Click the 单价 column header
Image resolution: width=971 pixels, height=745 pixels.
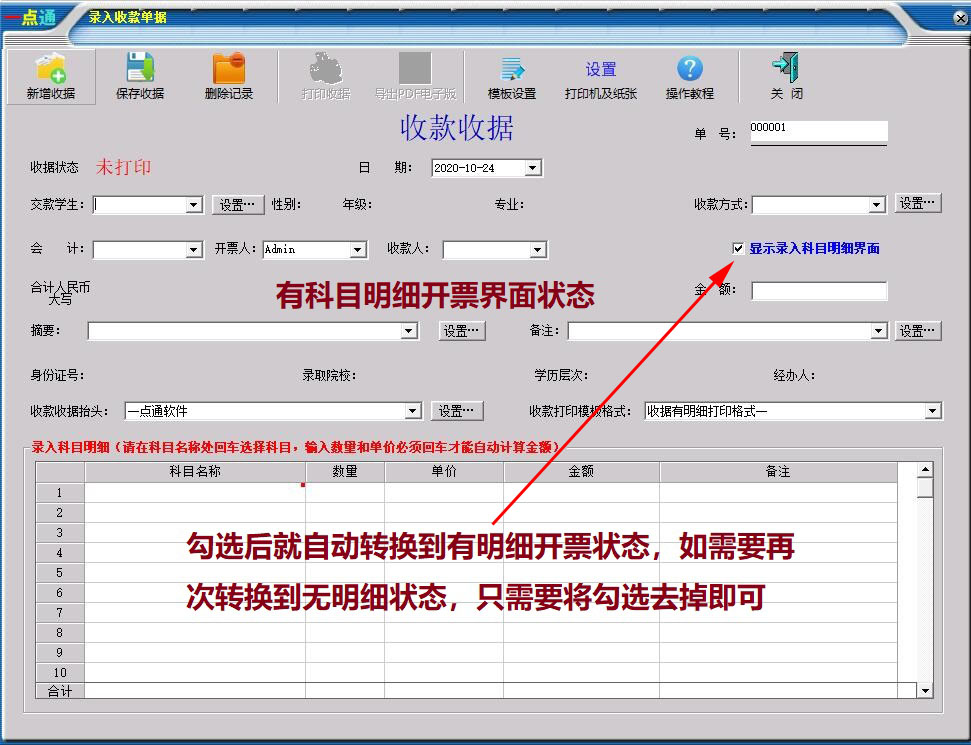[444, 472]
